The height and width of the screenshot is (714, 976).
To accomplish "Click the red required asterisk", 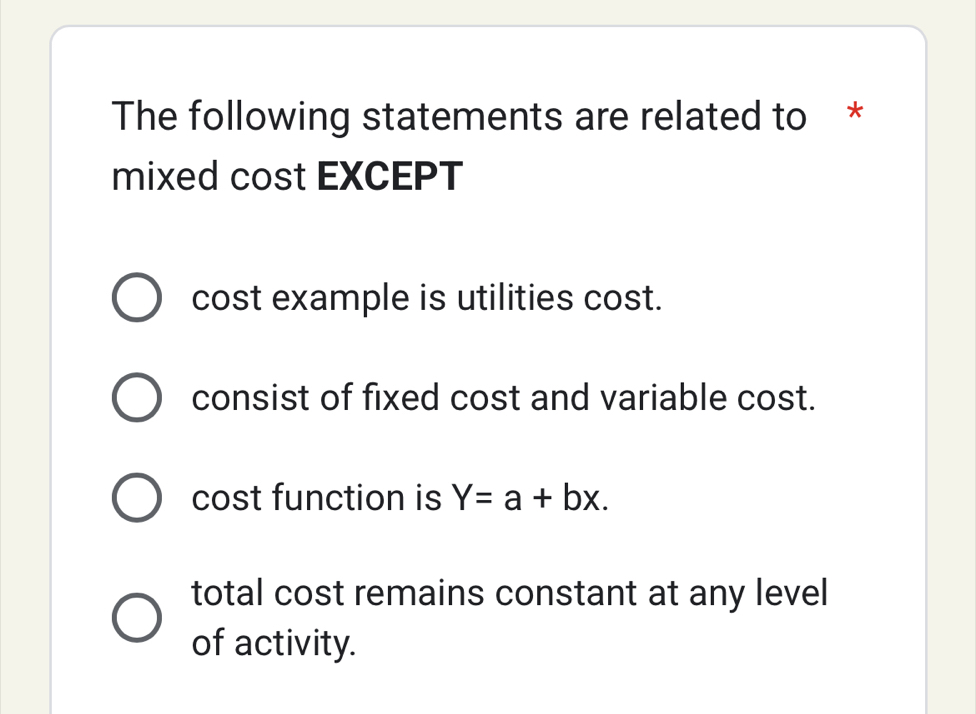I will pos(855,112).
